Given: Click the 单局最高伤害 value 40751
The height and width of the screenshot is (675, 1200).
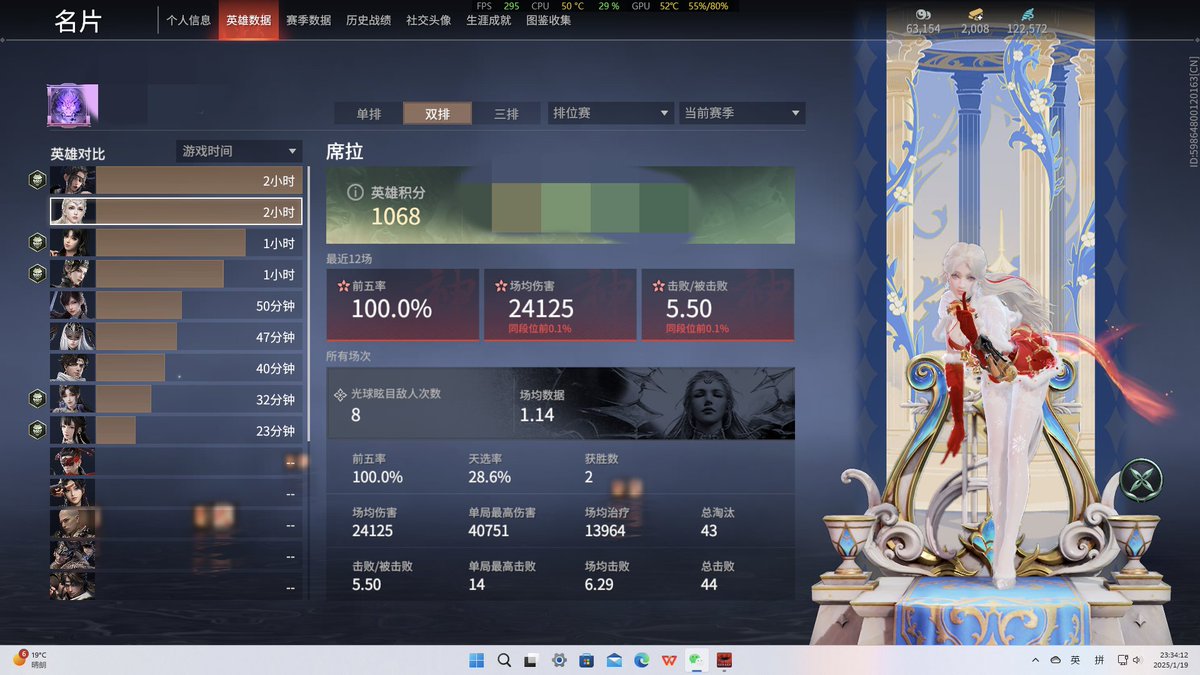Looking at the screenshot, I should (489, 531).
